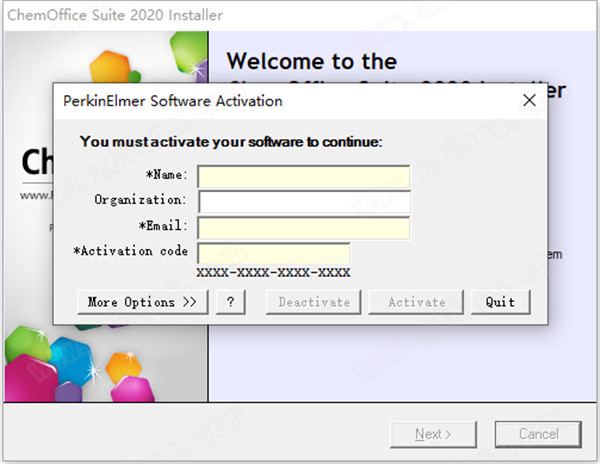Click the Organization: label
This screenshot has width=600, height=464.
140,200
